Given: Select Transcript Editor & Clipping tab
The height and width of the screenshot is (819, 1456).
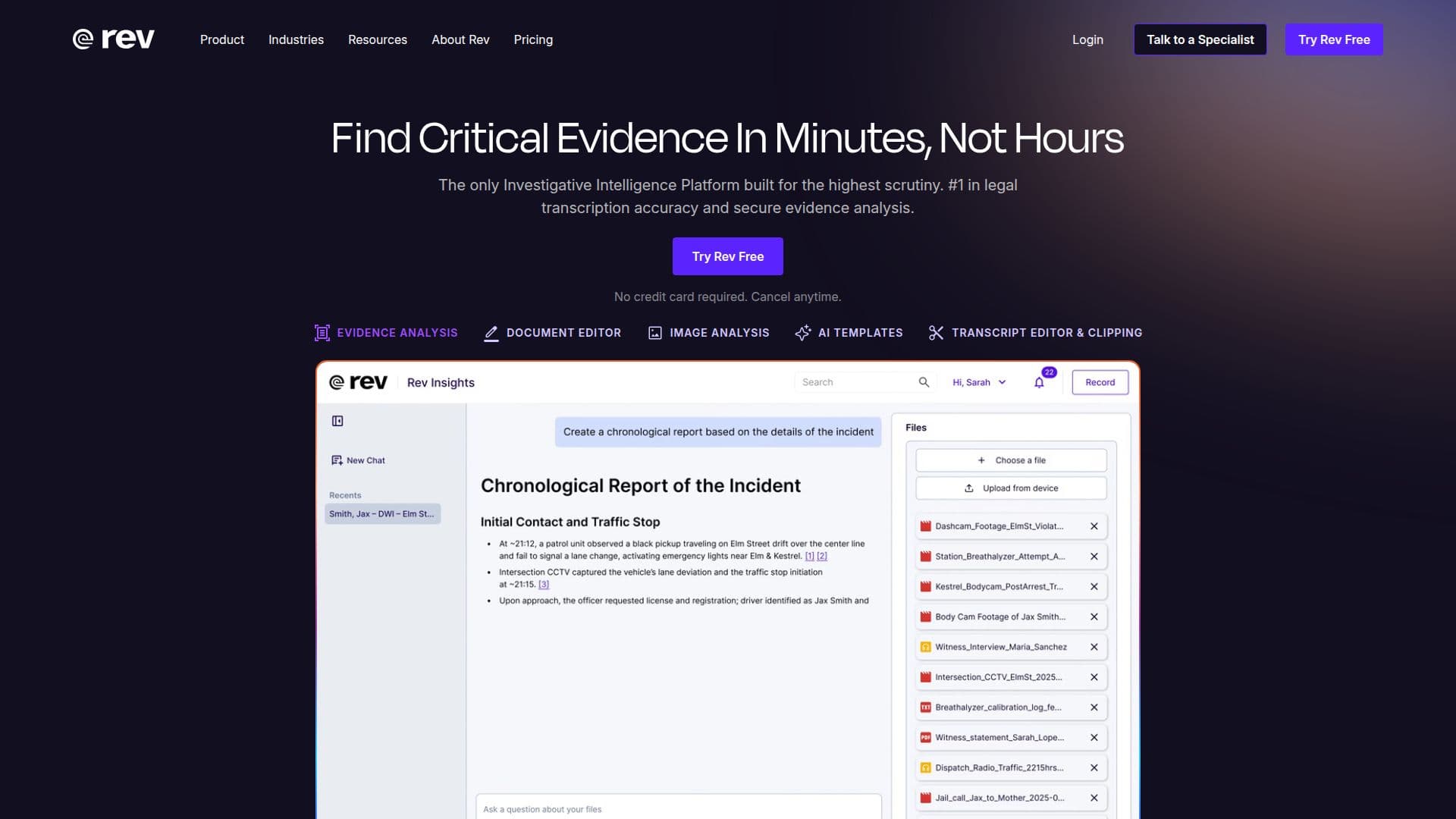Looking at the screenshot, I should point(1035,333).
